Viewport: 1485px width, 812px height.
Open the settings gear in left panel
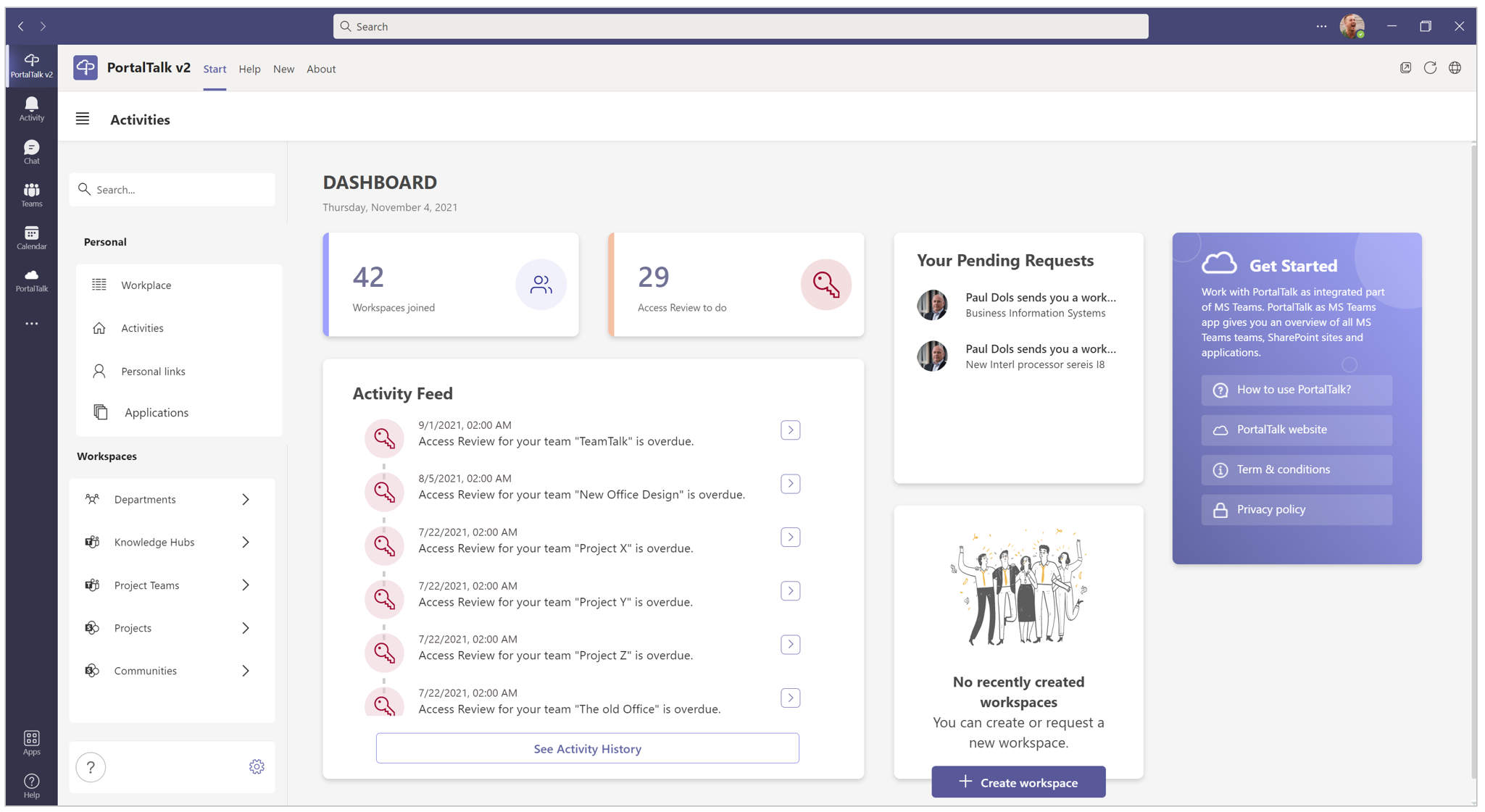click(x=257, y=766)
